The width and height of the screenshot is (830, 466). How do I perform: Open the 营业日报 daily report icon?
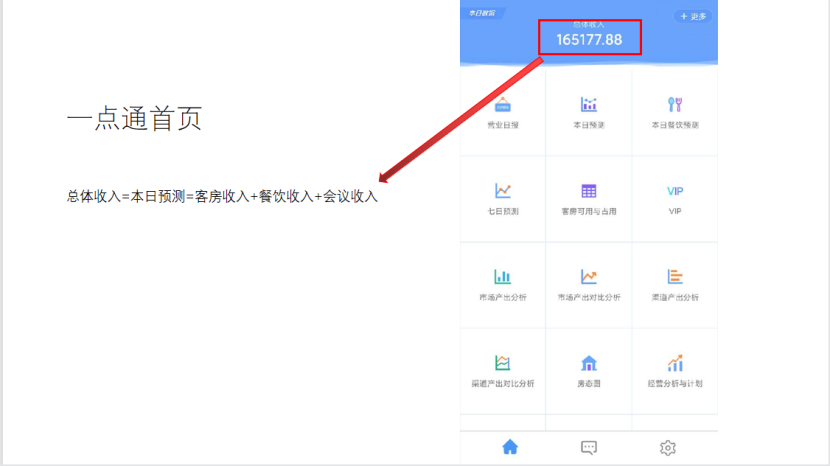[x=502, y=104]
